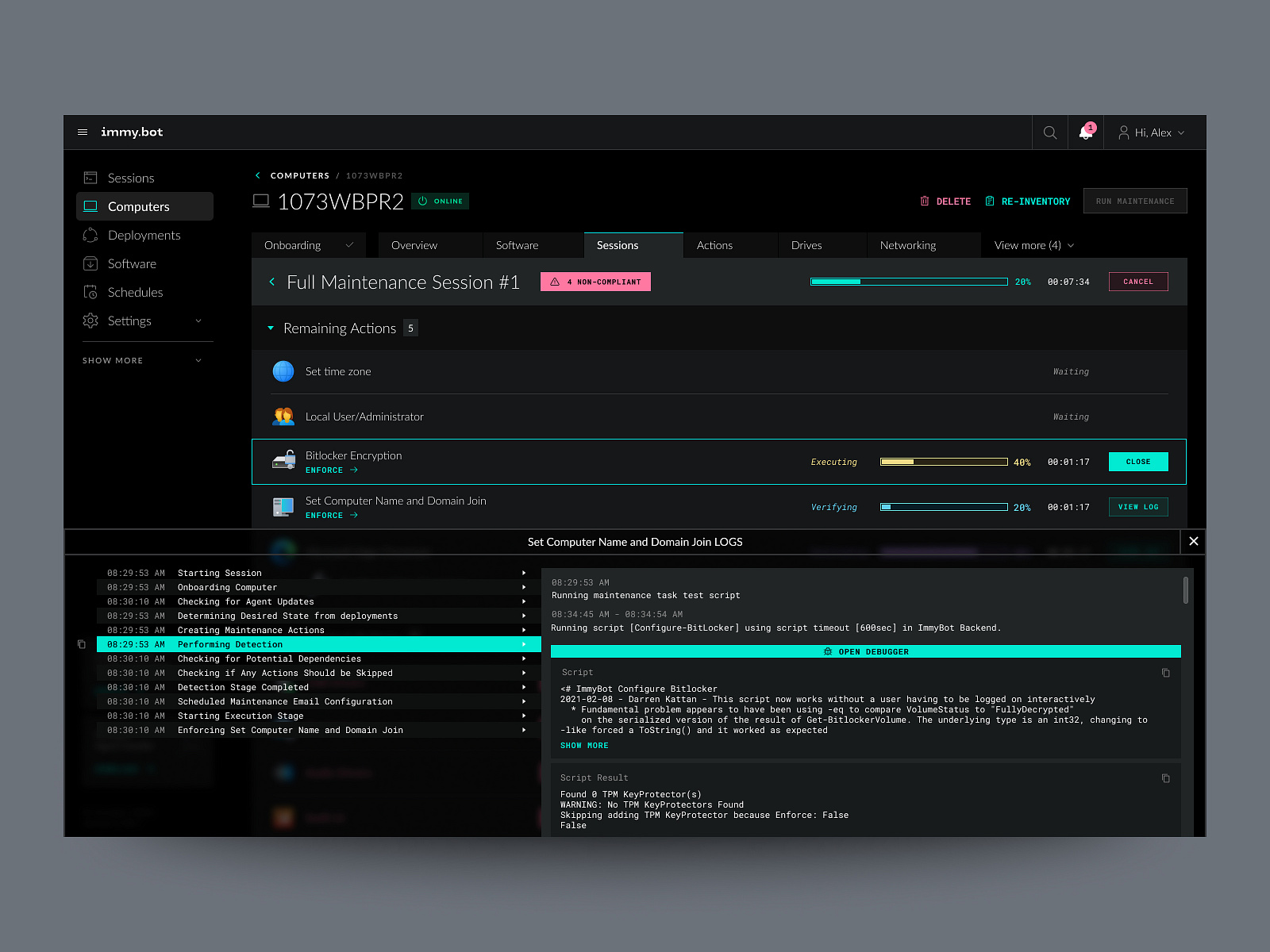Click the RUN MAINTENANCE button
The height and width of the screenshot is (952, 1270).
click(x=1134, y=201)
